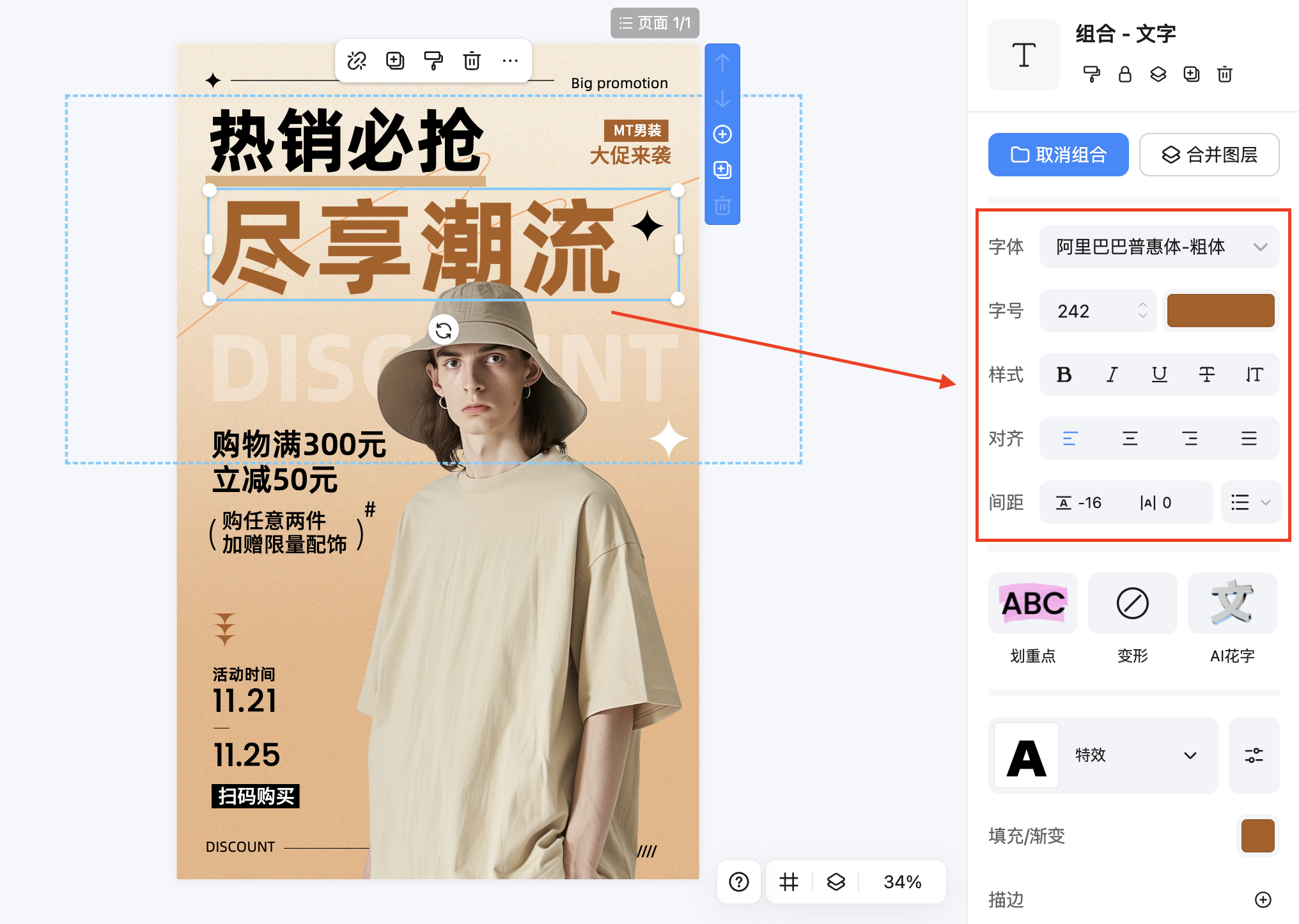
Task: Click the 合并图层 merge layers button
Action: [1208, 155]
